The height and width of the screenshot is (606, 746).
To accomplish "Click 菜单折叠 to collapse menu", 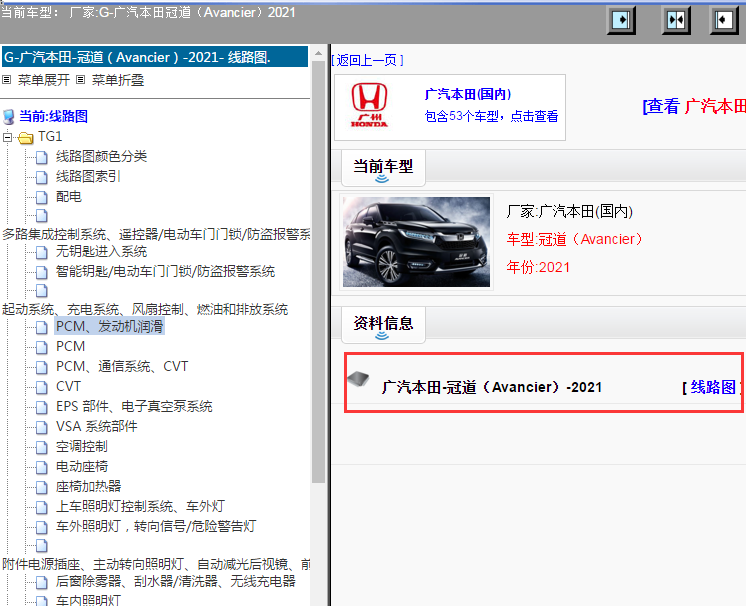I will [118, 80].
